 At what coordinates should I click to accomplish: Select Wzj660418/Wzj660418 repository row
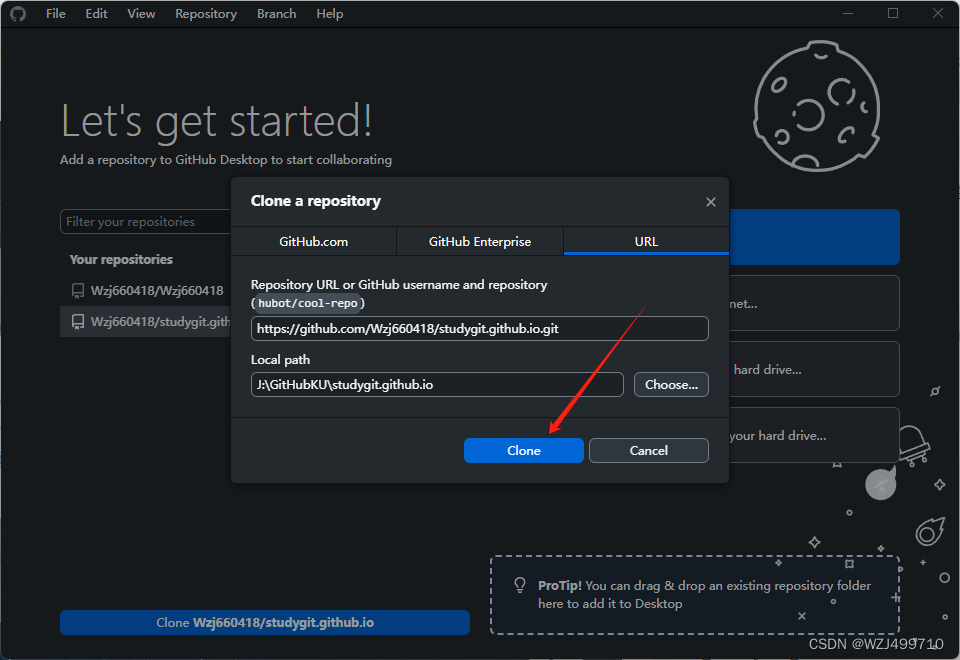tap(146, 290)
